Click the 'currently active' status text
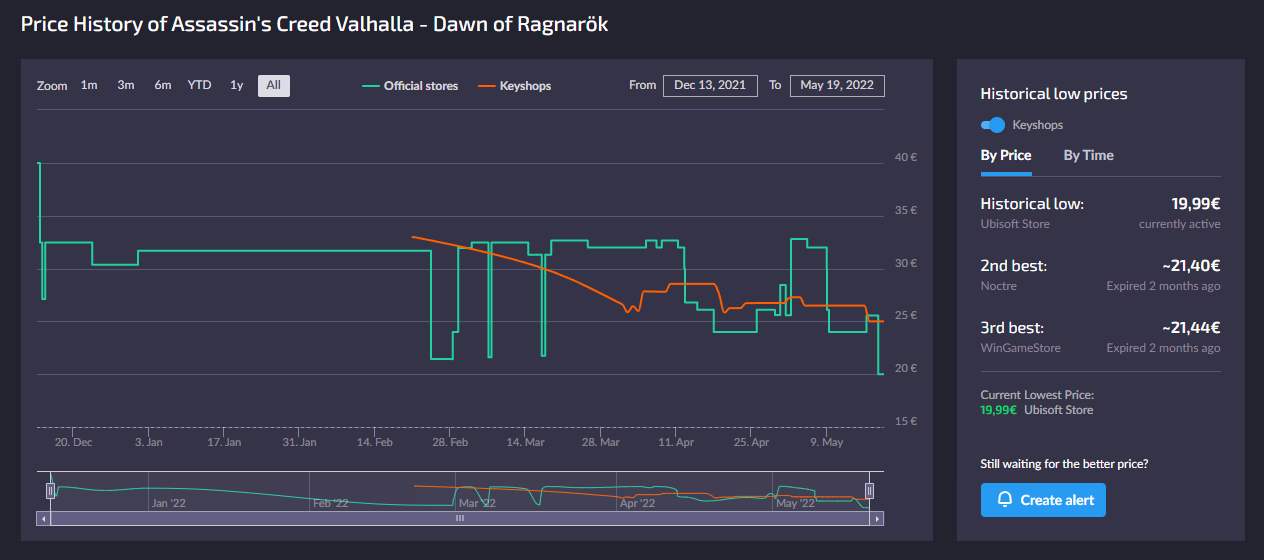This screenshot has height=560, width=1264. (x=1179, y=224)
